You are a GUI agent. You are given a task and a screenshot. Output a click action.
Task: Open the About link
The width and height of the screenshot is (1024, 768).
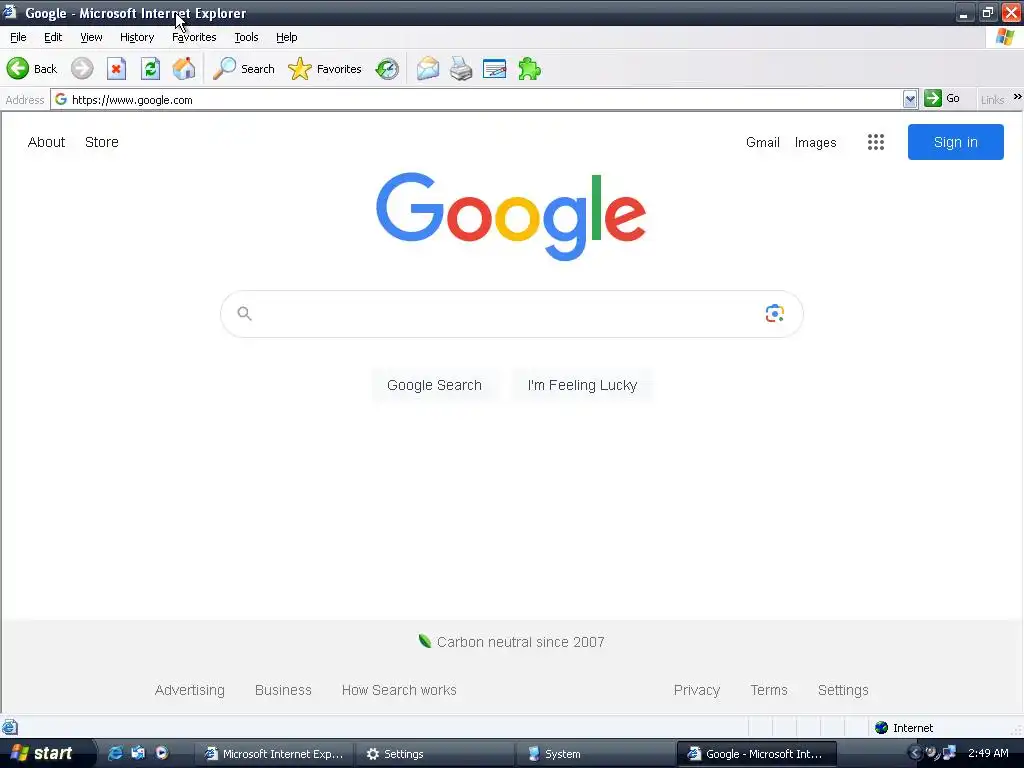pos(46,142)
